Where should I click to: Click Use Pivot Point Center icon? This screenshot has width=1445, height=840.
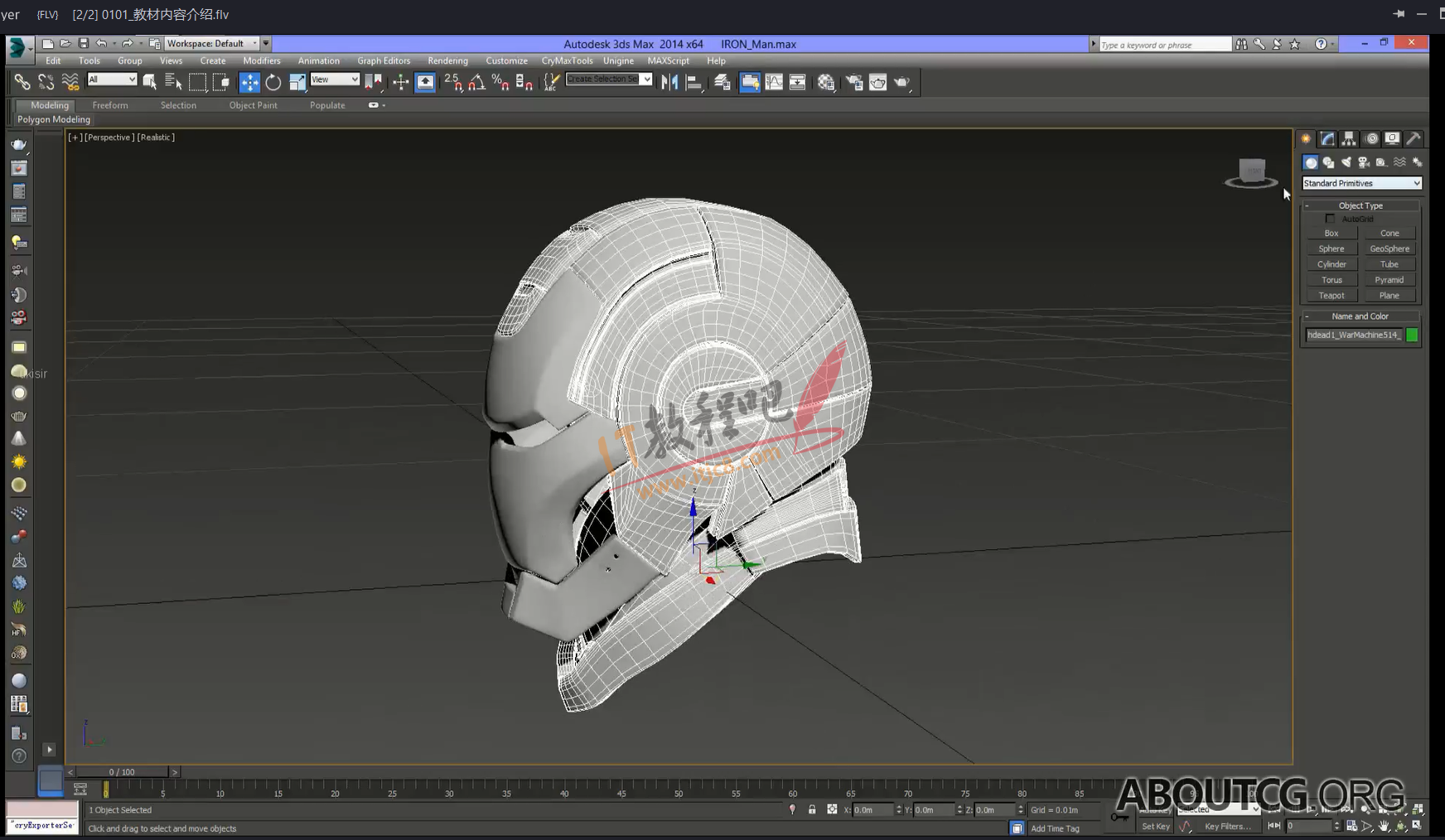coord(373,82)
